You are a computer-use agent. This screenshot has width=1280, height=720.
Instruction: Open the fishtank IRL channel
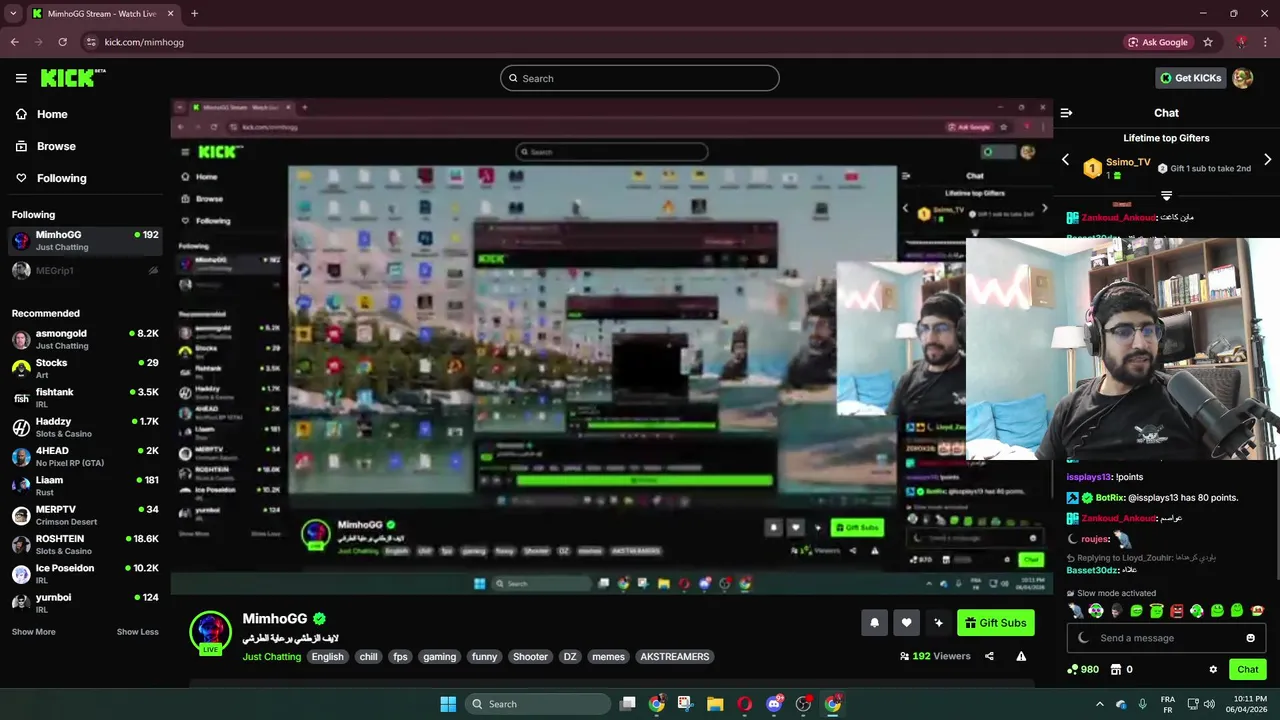coord(84,398)
